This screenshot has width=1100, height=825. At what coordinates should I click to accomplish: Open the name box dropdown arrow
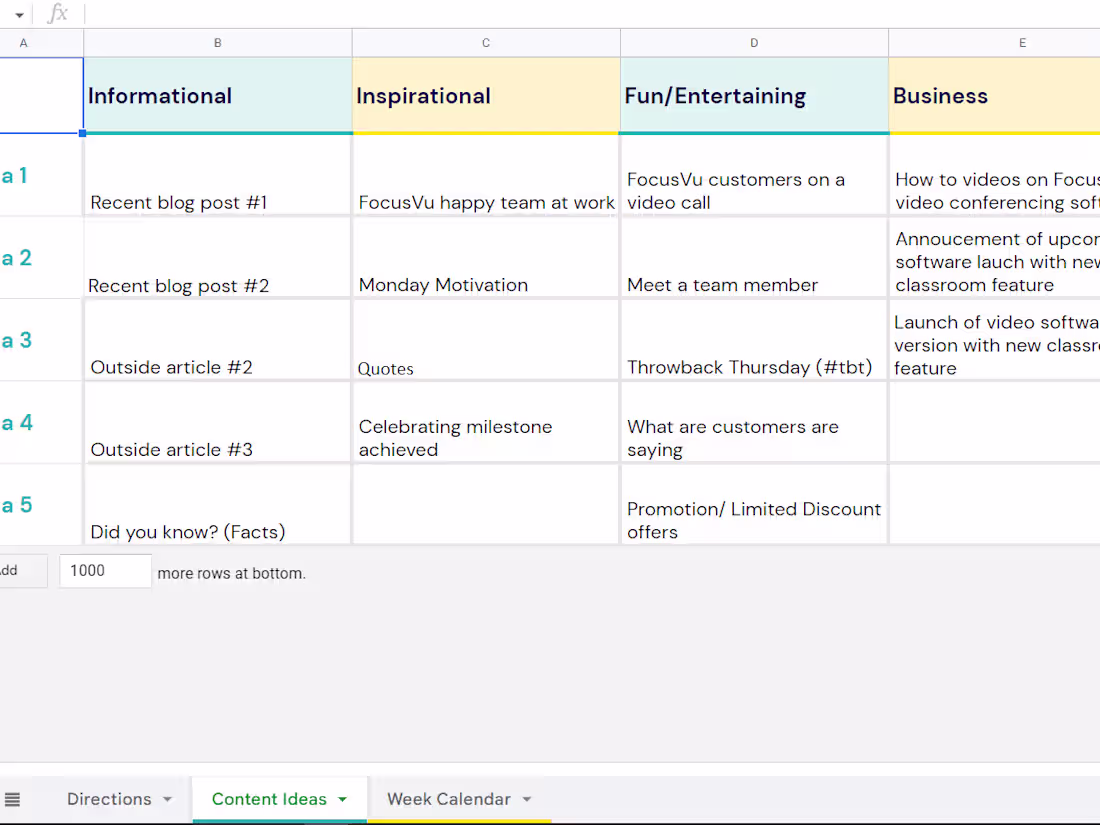tap(16, 13)
